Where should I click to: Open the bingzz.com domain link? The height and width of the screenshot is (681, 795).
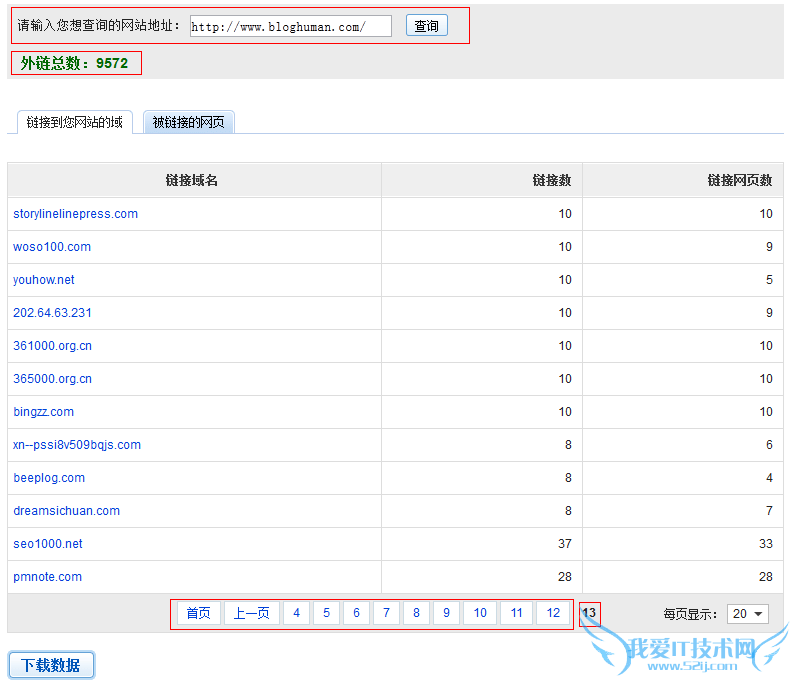tap(43, 412)
